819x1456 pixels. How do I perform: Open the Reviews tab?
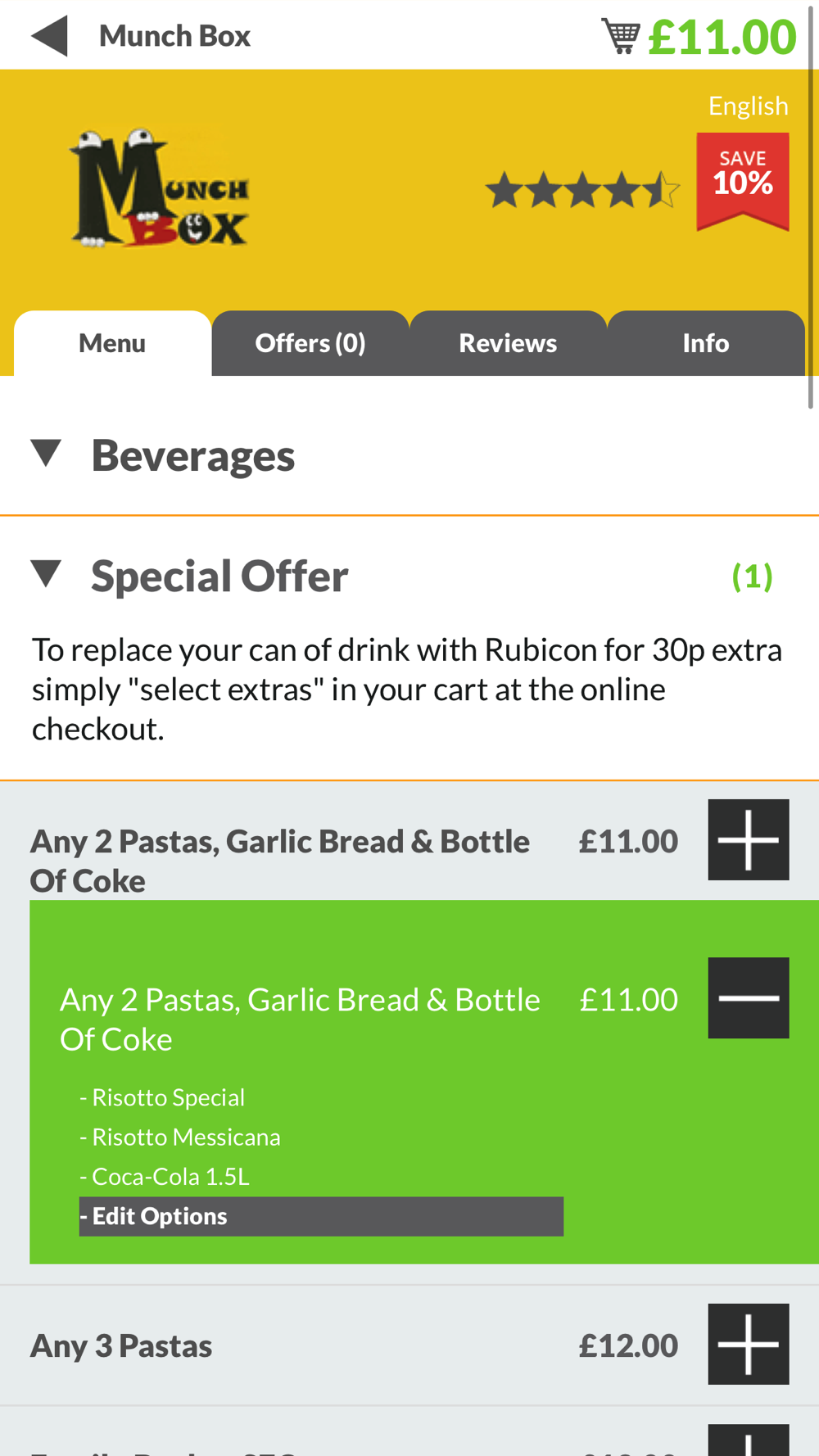coord(508,343)
